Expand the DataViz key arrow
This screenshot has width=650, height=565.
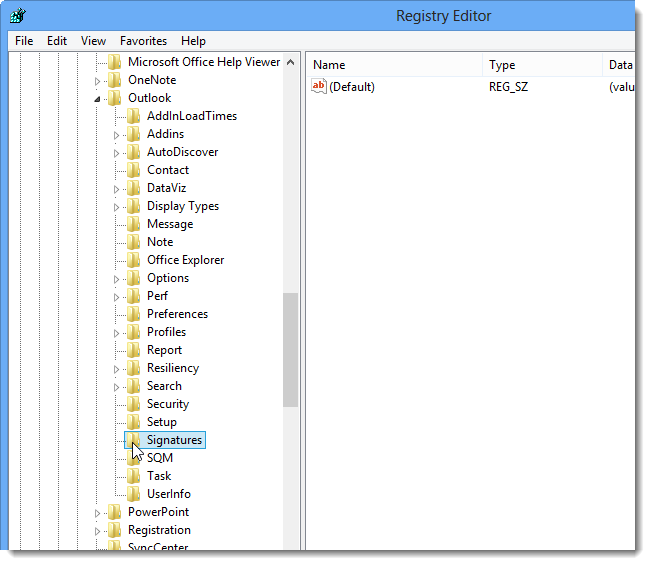click(x=116, y=189)
